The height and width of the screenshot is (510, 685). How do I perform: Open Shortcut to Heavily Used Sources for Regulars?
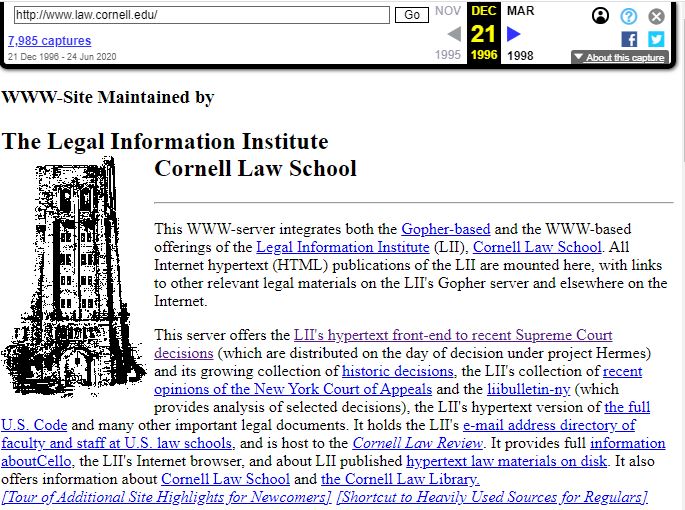pyautogui.click(x=492, y=497)
